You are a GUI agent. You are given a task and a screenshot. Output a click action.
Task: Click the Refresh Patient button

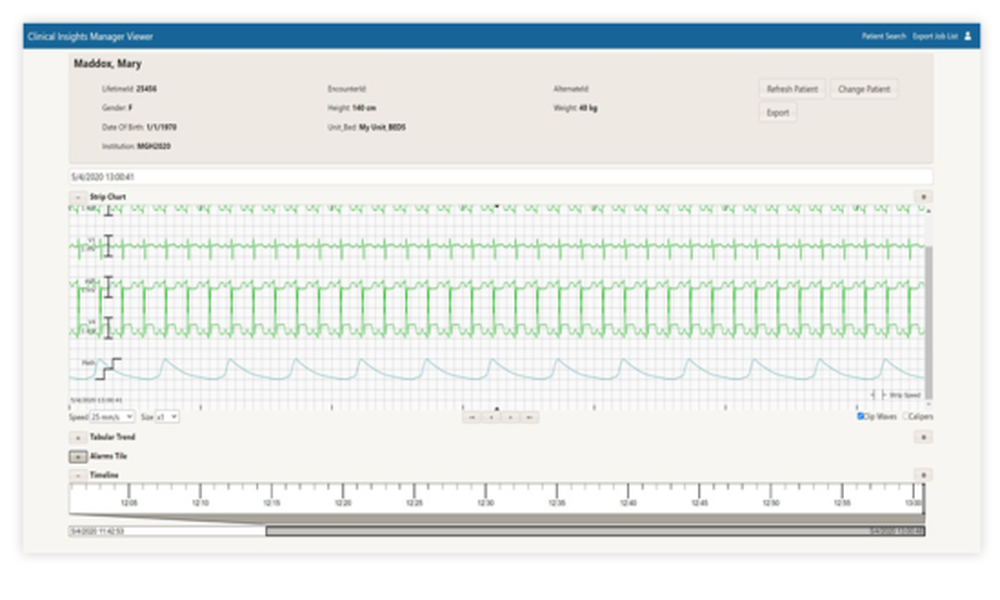[x=791, y=89]
